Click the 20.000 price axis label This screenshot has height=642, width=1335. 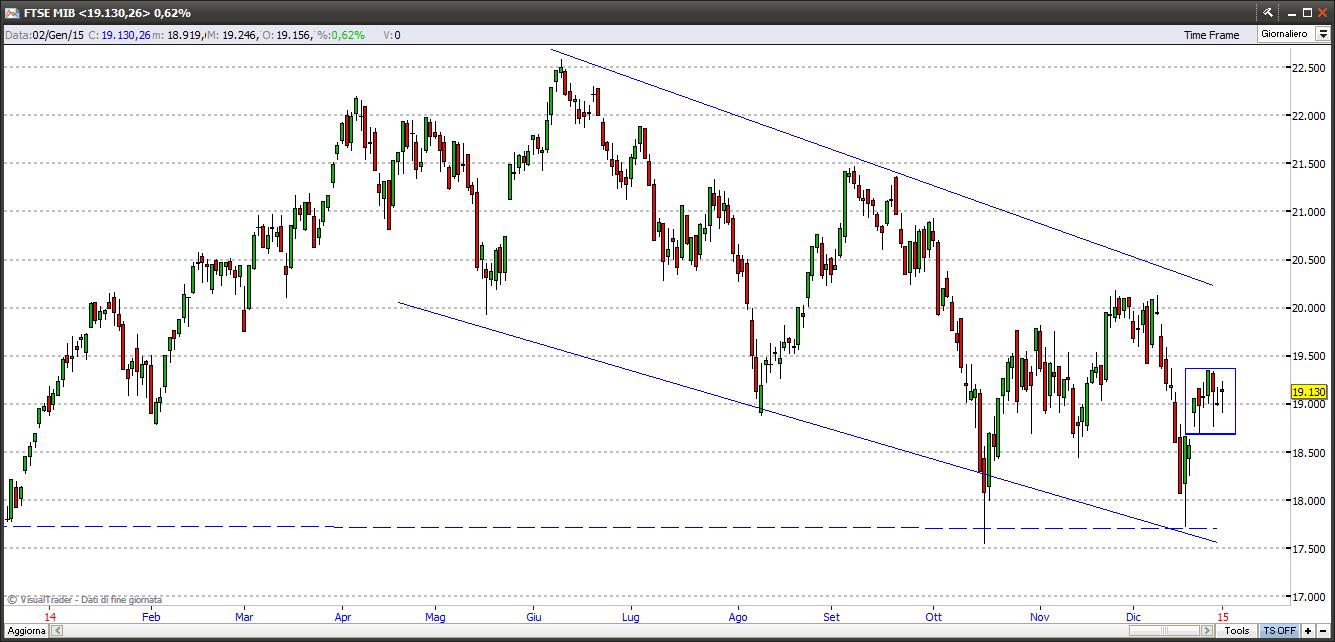point(1309,308)
